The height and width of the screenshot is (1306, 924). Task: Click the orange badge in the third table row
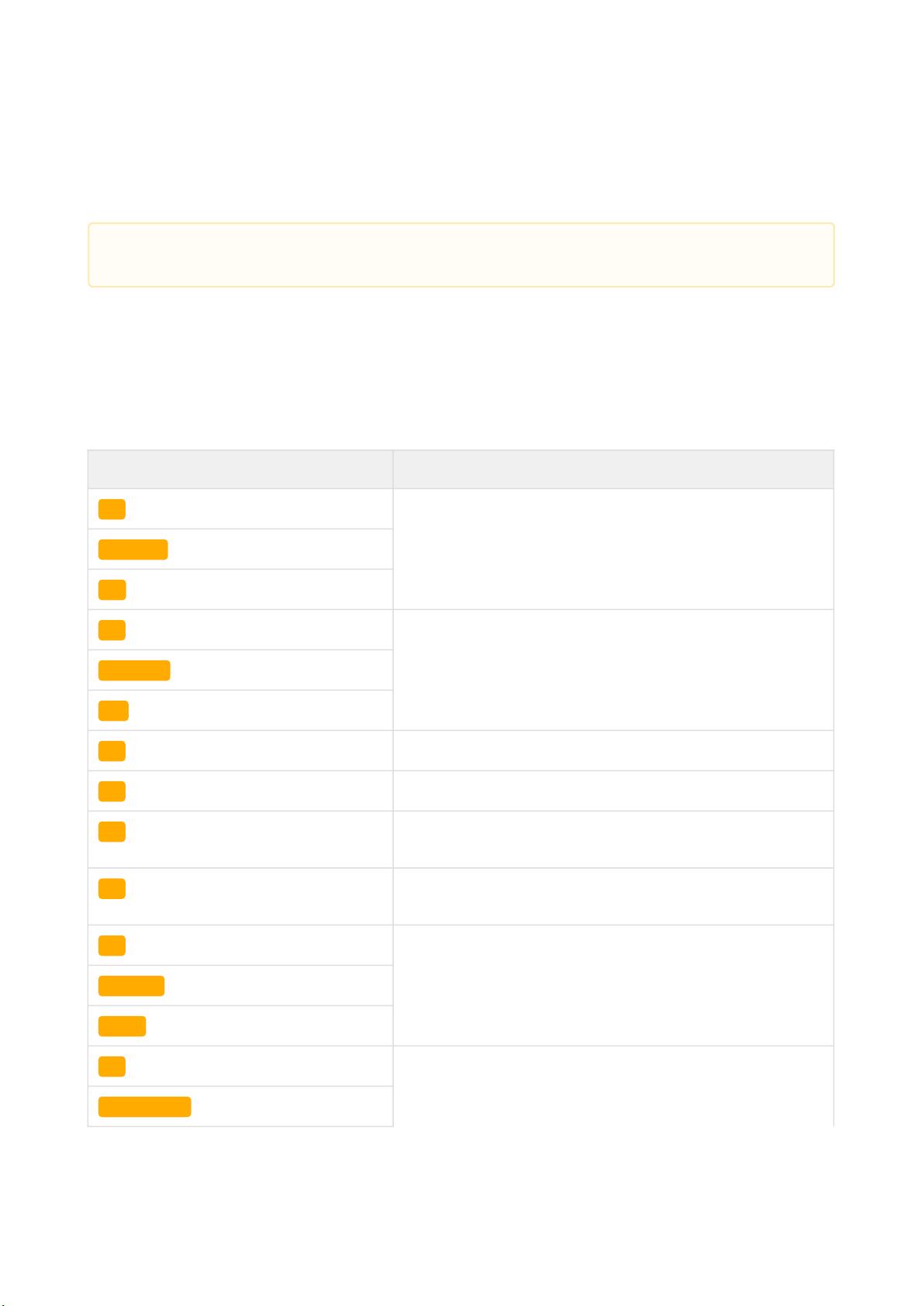[112, 590]
